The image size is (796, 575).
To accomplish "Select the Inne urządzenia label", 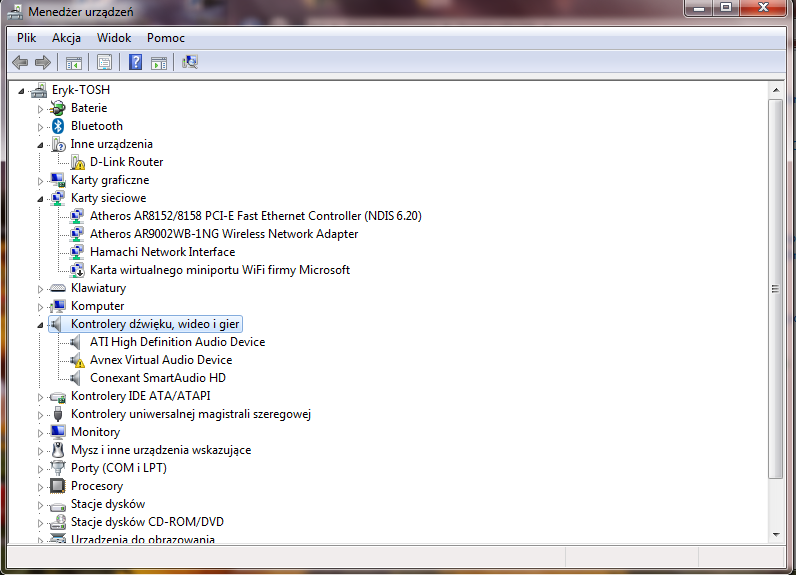I will coord(112,144).
